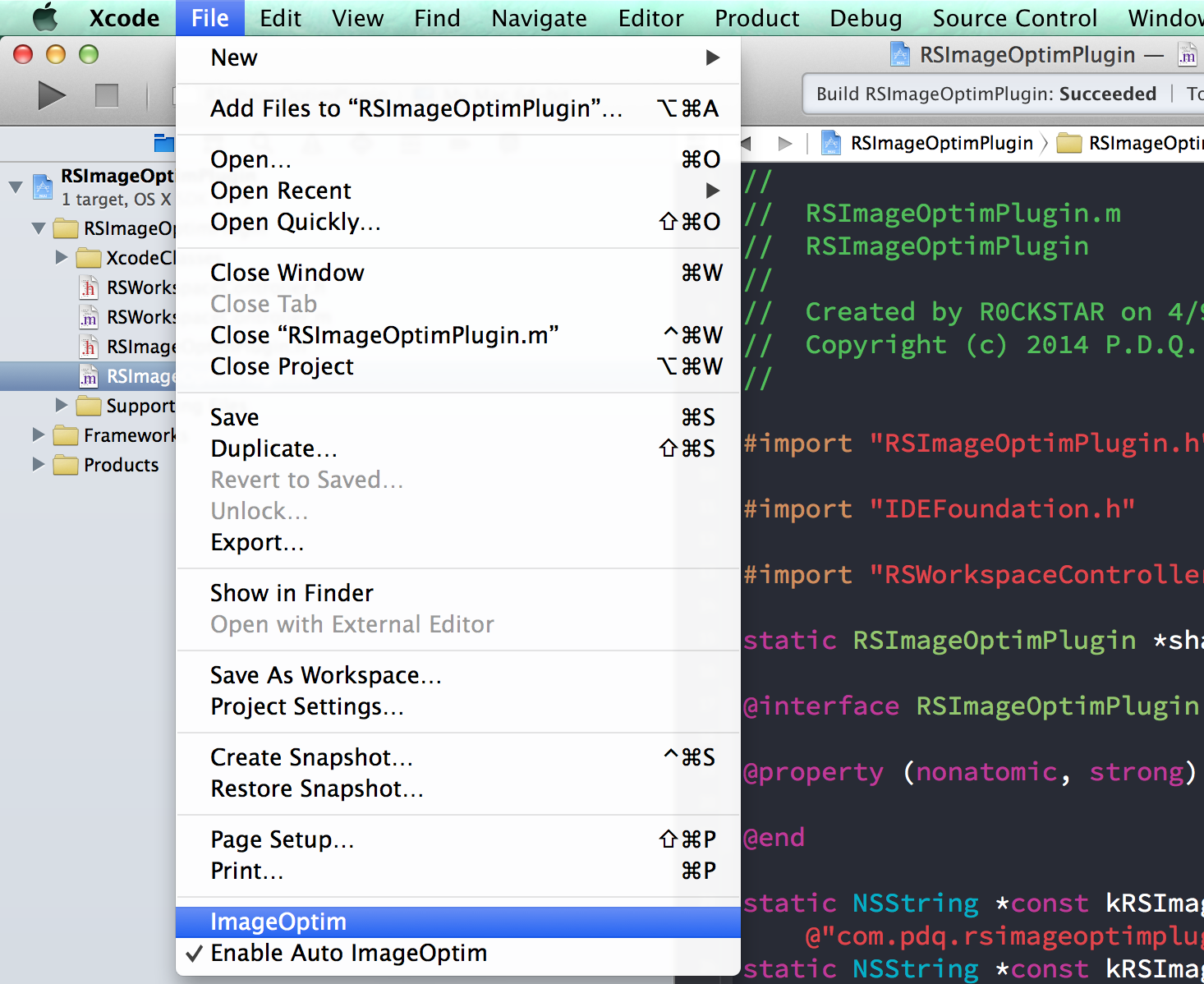Screen dimensions: 1204x984
Task: Click the @end line in editor
Action: tap(774, 838)
